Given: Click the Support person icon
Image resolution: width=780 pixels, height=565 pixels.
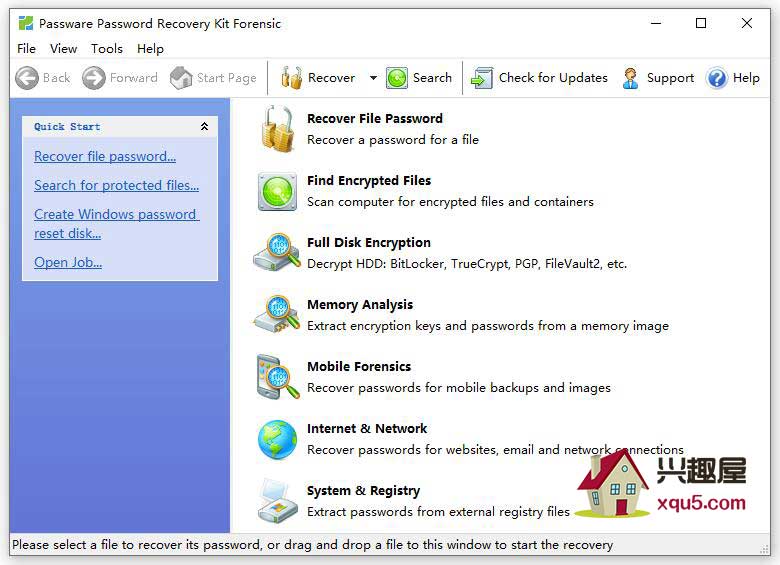Looking at the screenshot, I should tap(631, 78).
